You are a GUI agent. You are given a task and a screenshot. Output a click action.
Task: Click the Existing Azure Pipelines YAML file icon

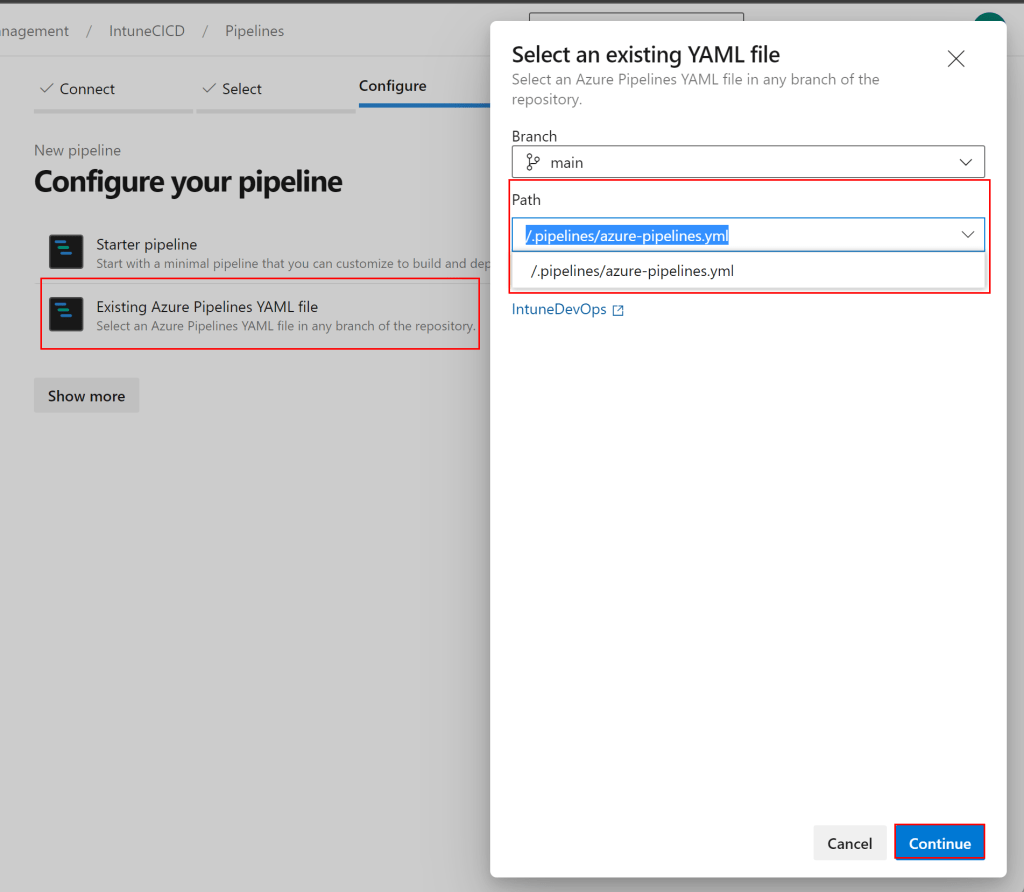point(66,314)
